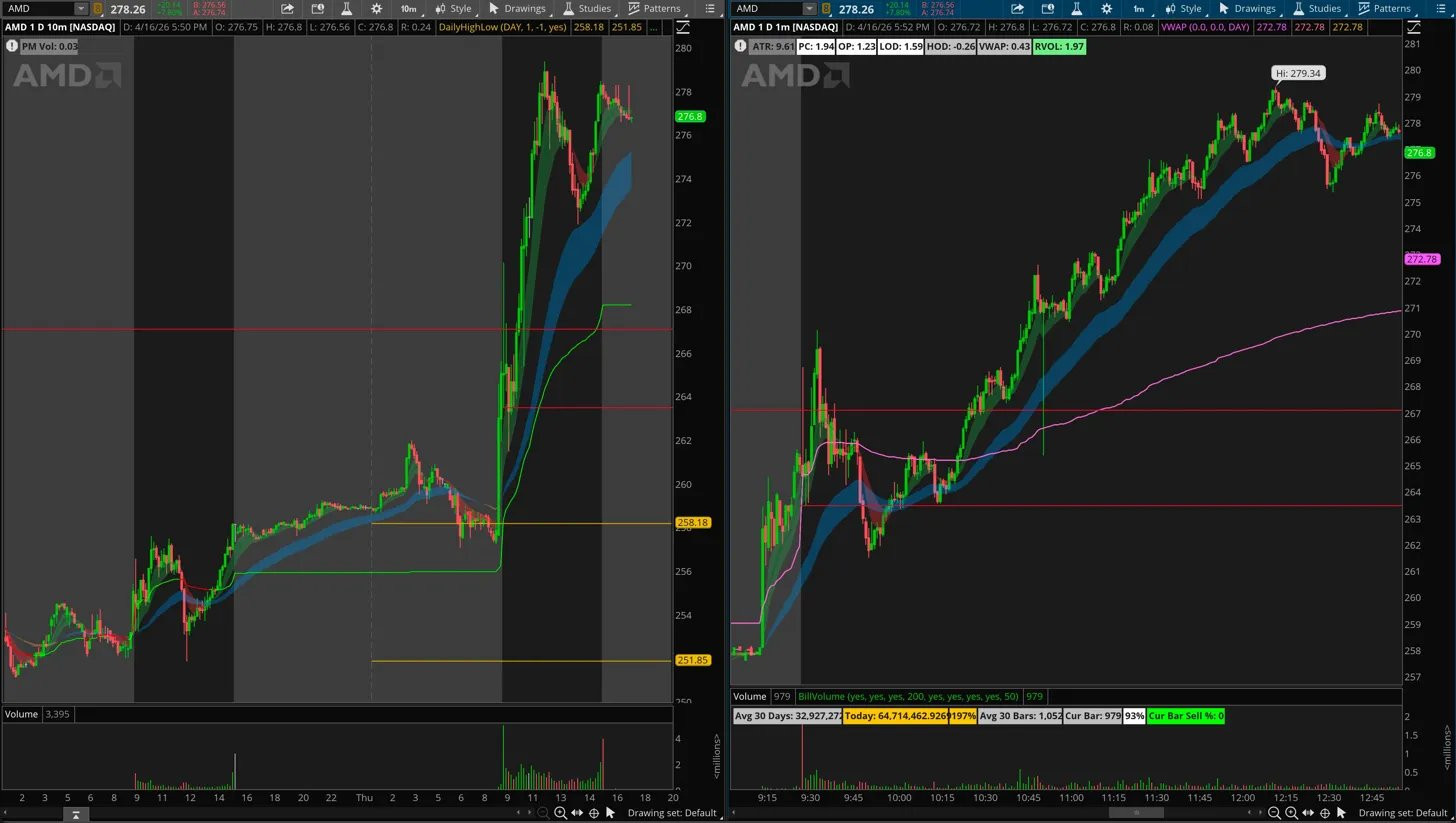Image resolution: width=1456 pixels, height=823 pixels.
Task: Click the symbol link badge in right chart
Action: pyautogui.click(x=826, y=9)
